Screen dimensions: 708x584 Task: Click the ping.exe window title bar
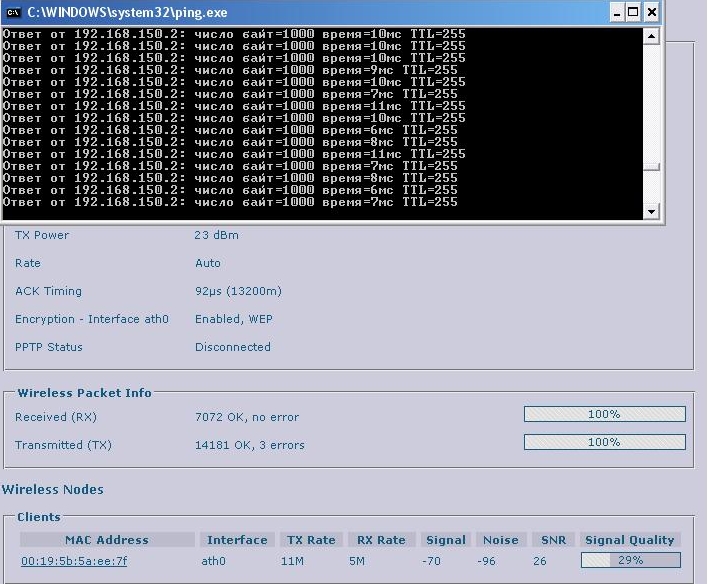point(300,13)
